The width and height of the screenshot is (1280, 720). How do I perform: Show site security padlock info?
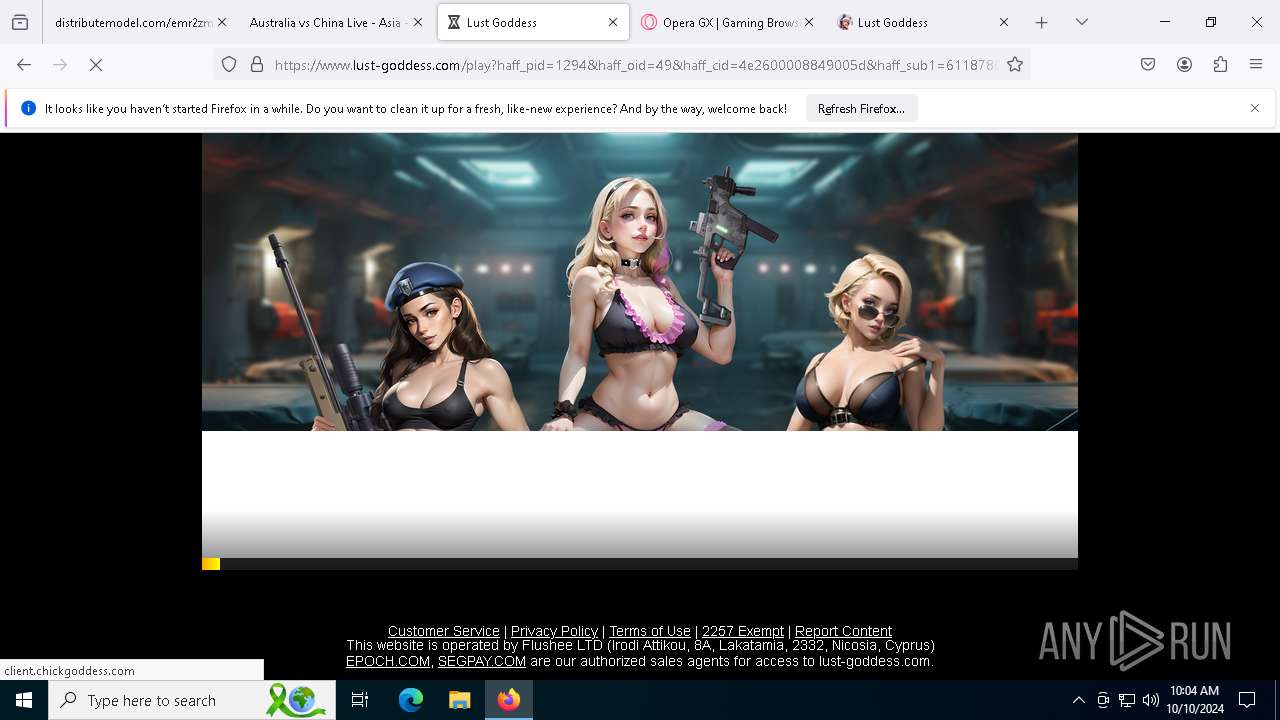click(x=257, y=64)
